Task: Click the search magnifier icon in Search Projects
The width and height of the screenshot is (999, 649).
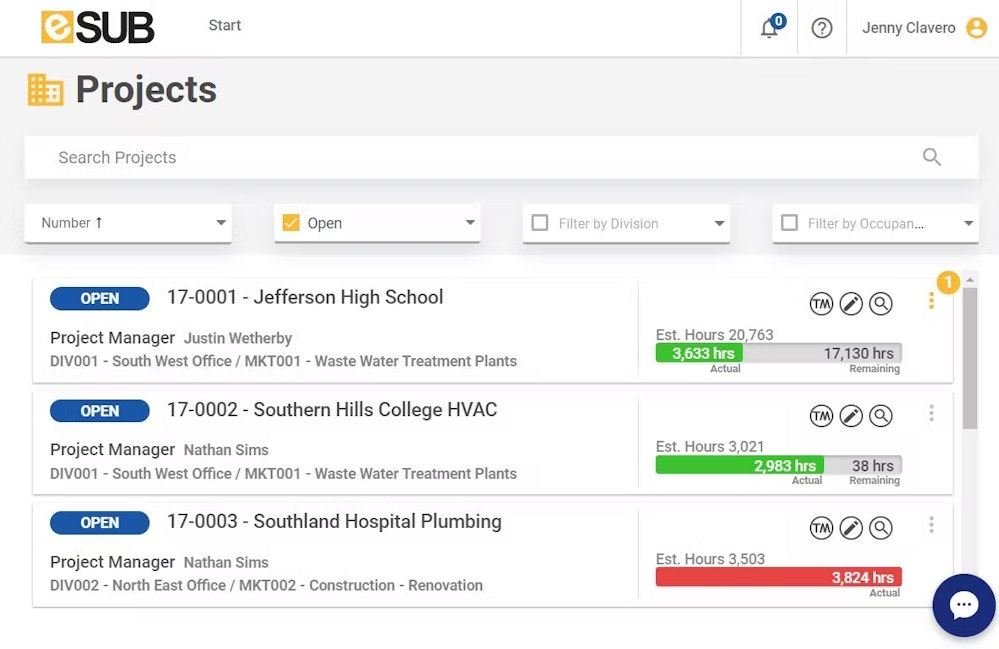Action: click(x=932, y=157)
